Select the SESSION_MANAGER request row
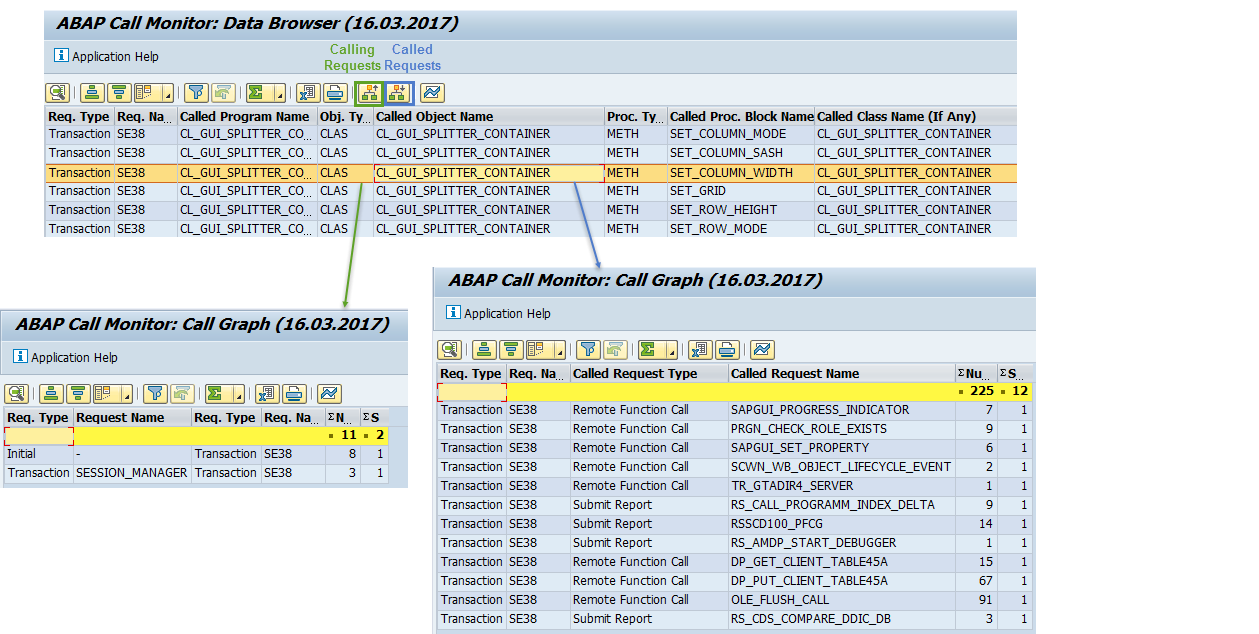 point(131,472)
